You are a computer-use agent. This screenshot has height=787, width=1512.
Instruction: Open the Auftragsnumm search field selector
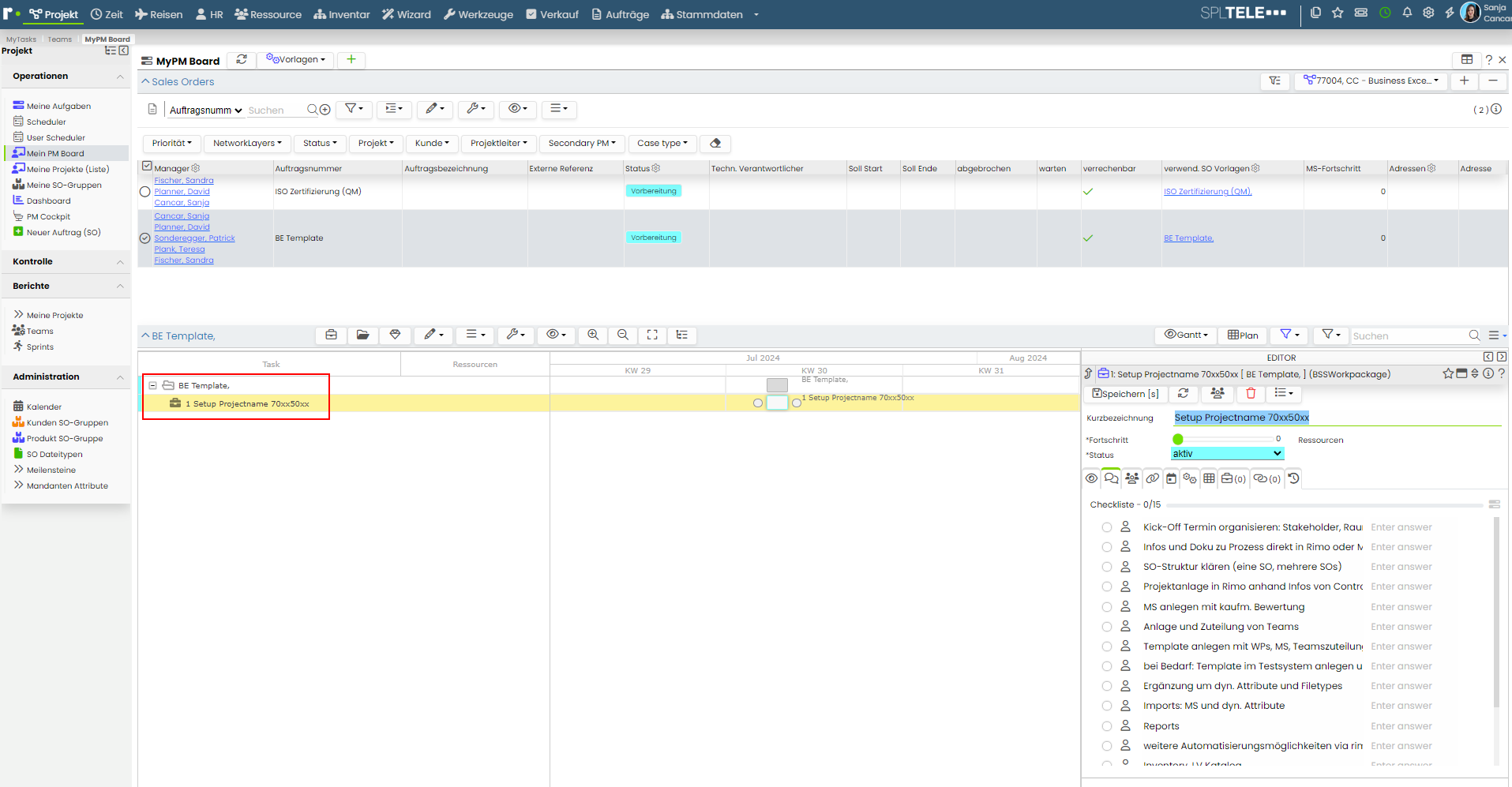pyautogui.click(x=205, y=110)
